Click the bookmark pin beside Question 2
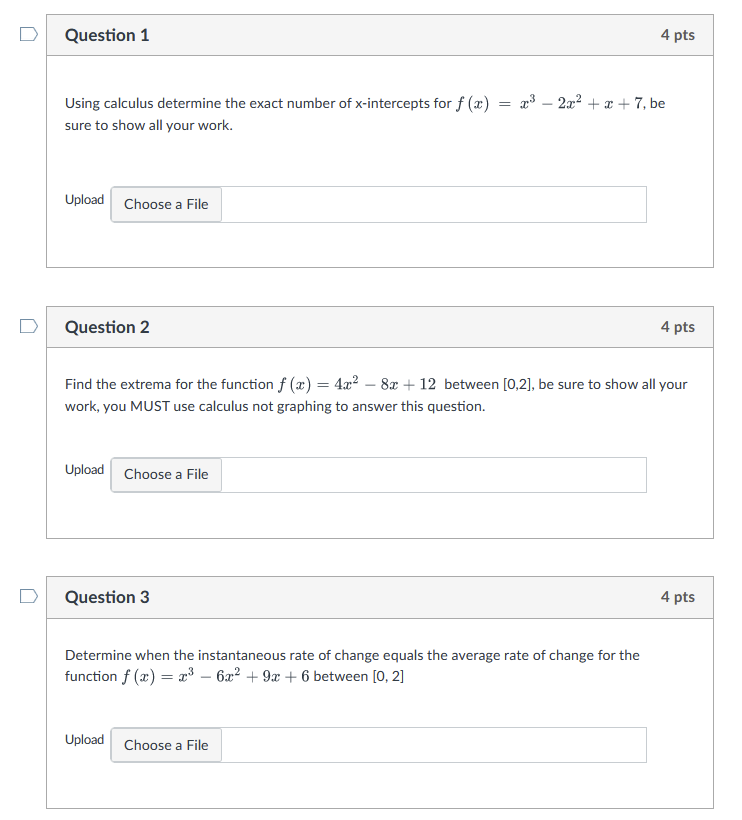The width and height of the screenshot is (742, 820). [28, 325]
